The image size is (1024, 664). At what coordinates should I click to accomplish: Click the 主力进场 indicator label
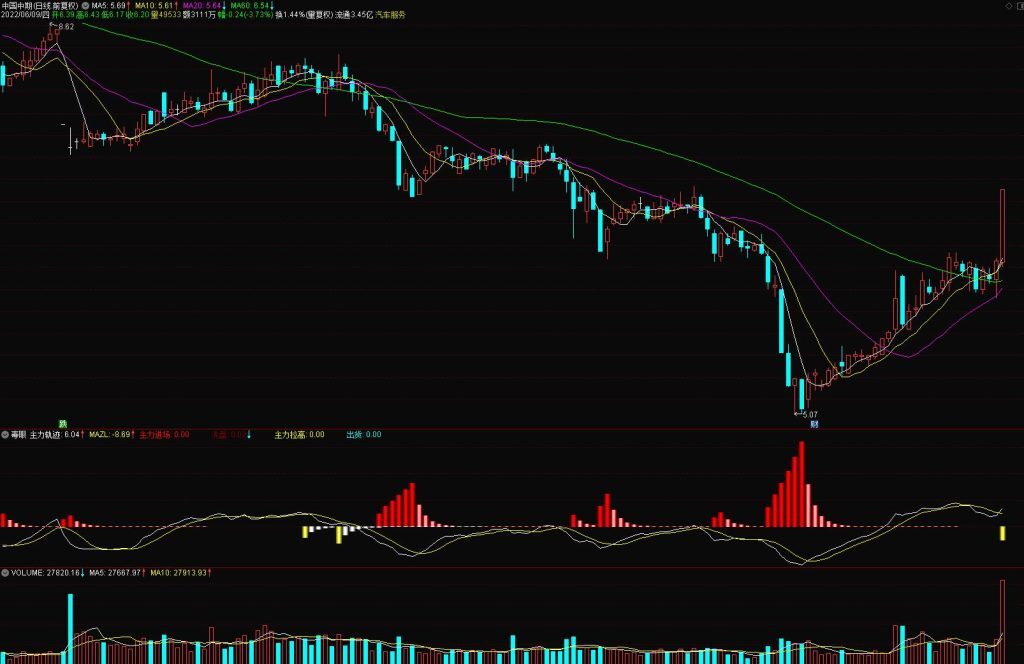(x=155, y=435)
